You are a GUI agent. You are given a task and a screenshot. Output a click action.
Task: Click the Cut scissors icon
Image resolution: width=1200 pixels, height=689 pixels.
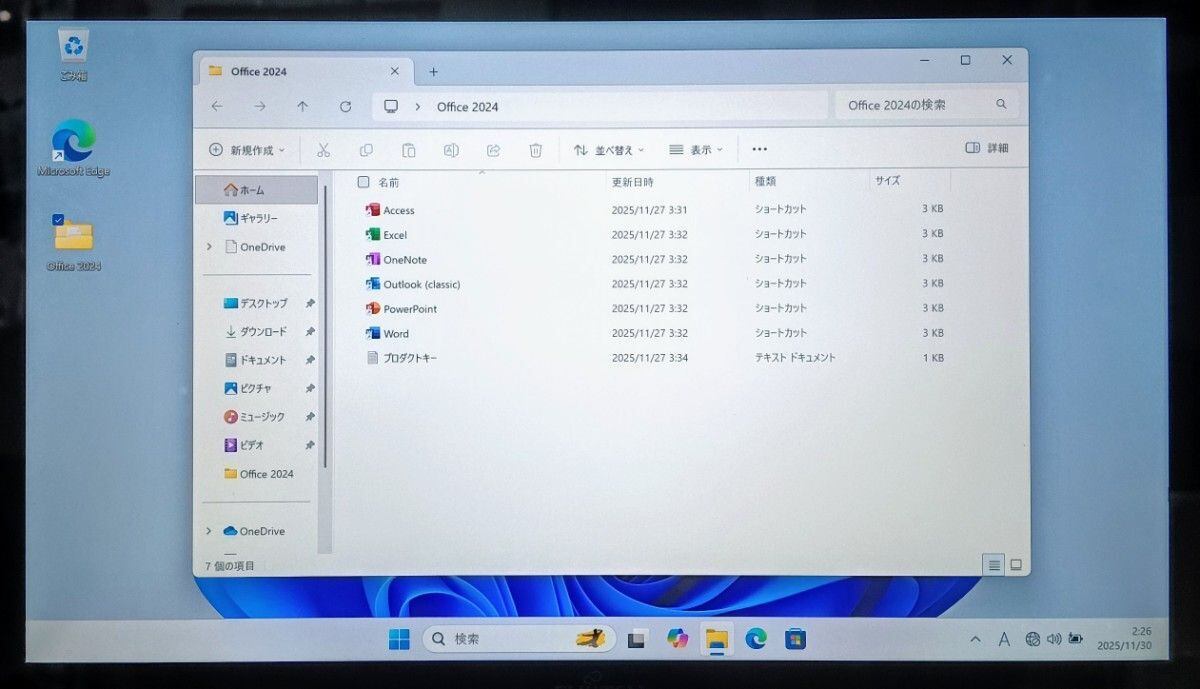pyautogui.click(x=323, y=150)
